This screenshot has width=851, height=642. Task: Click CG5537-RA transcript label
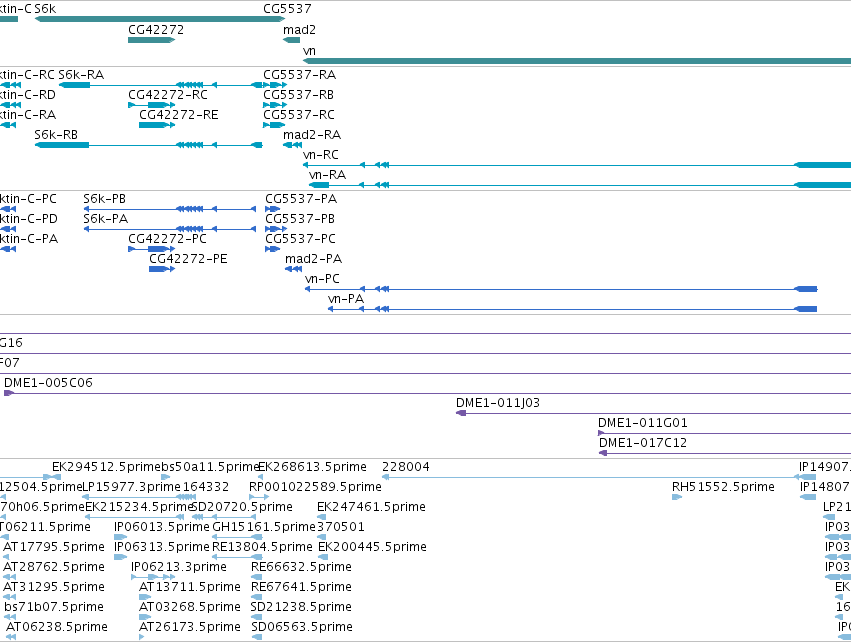300,74
